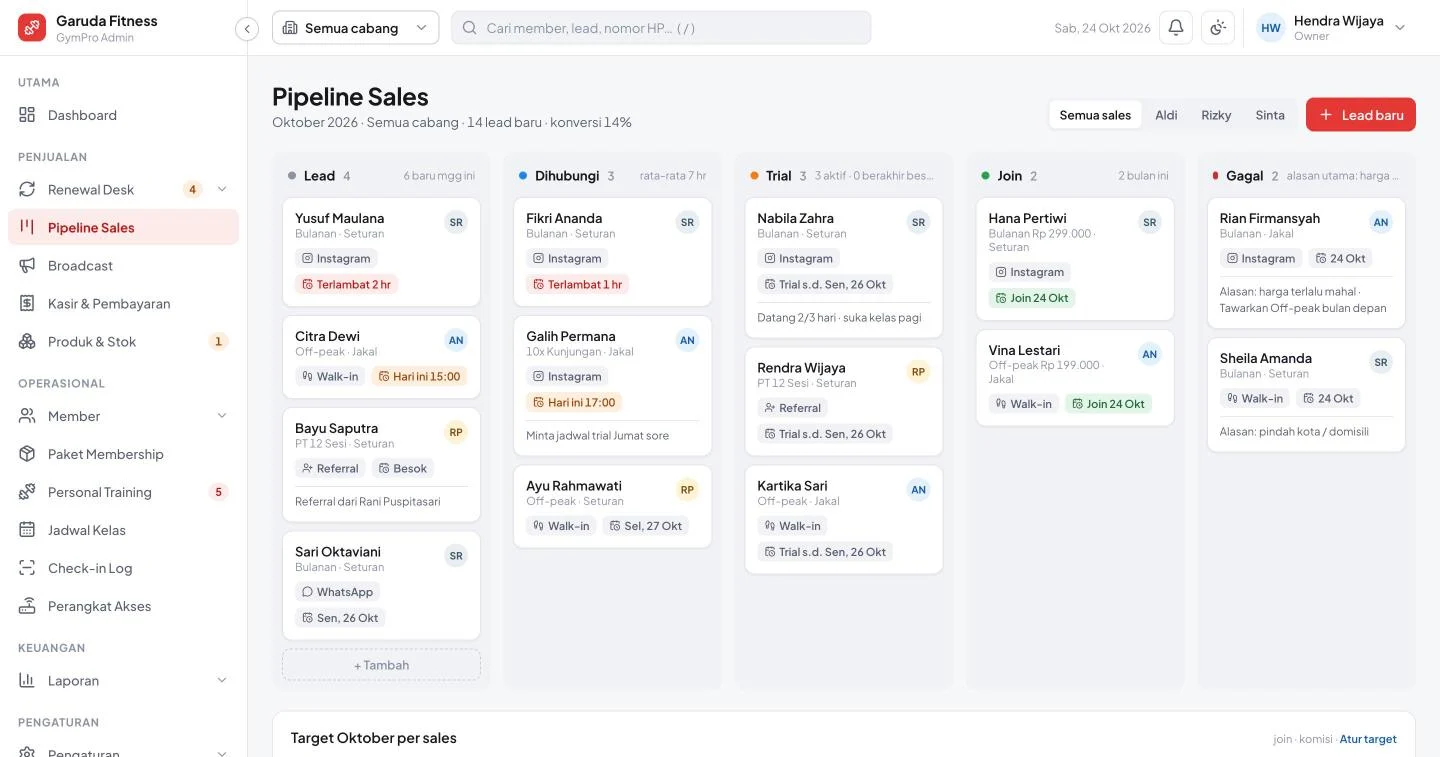Focus the member and lead search field
Viewport: 1440px width, 757px height.
pos(661,28)
